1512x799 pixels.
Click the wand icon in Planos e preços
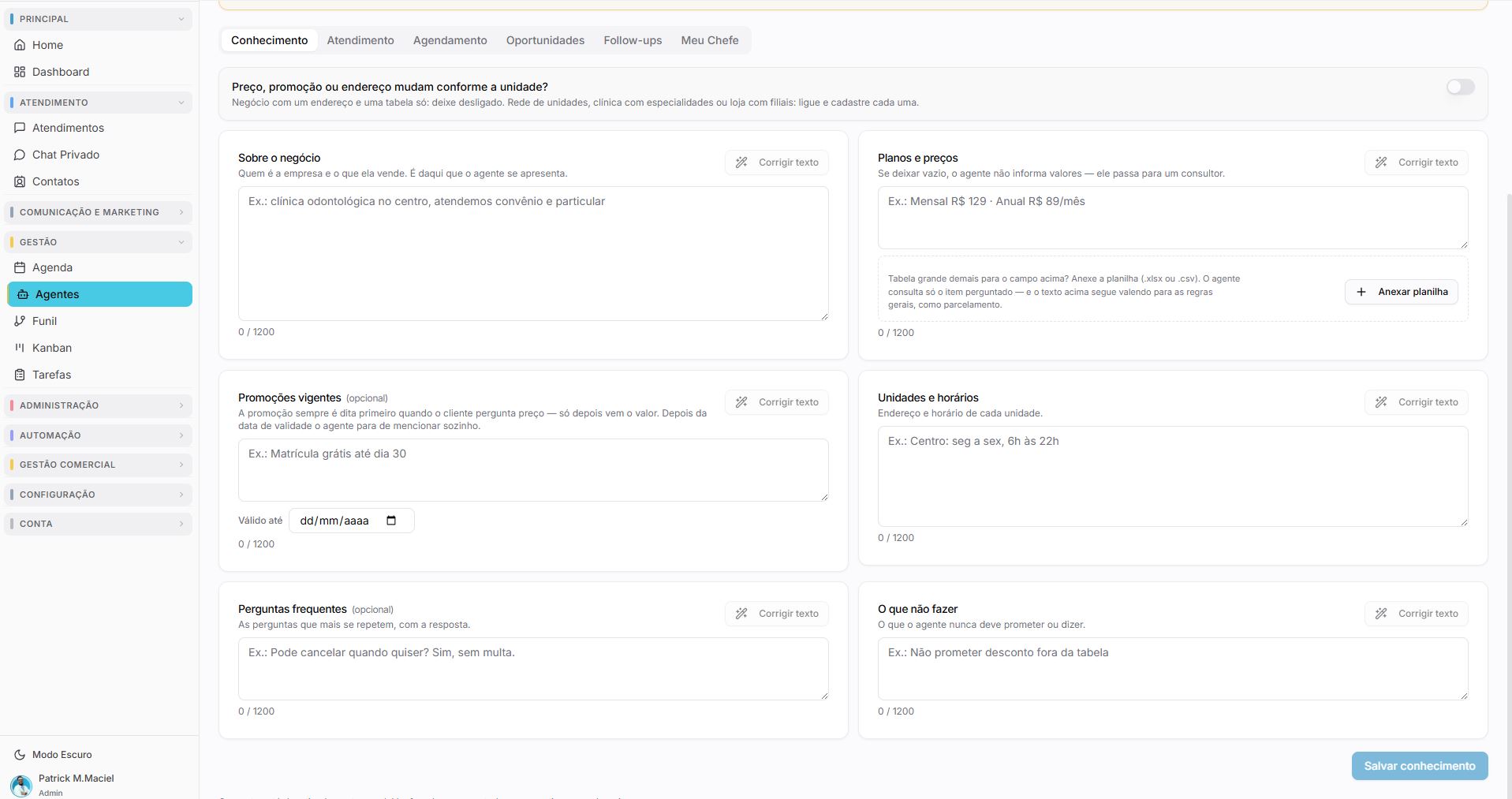click(1381, 162)
